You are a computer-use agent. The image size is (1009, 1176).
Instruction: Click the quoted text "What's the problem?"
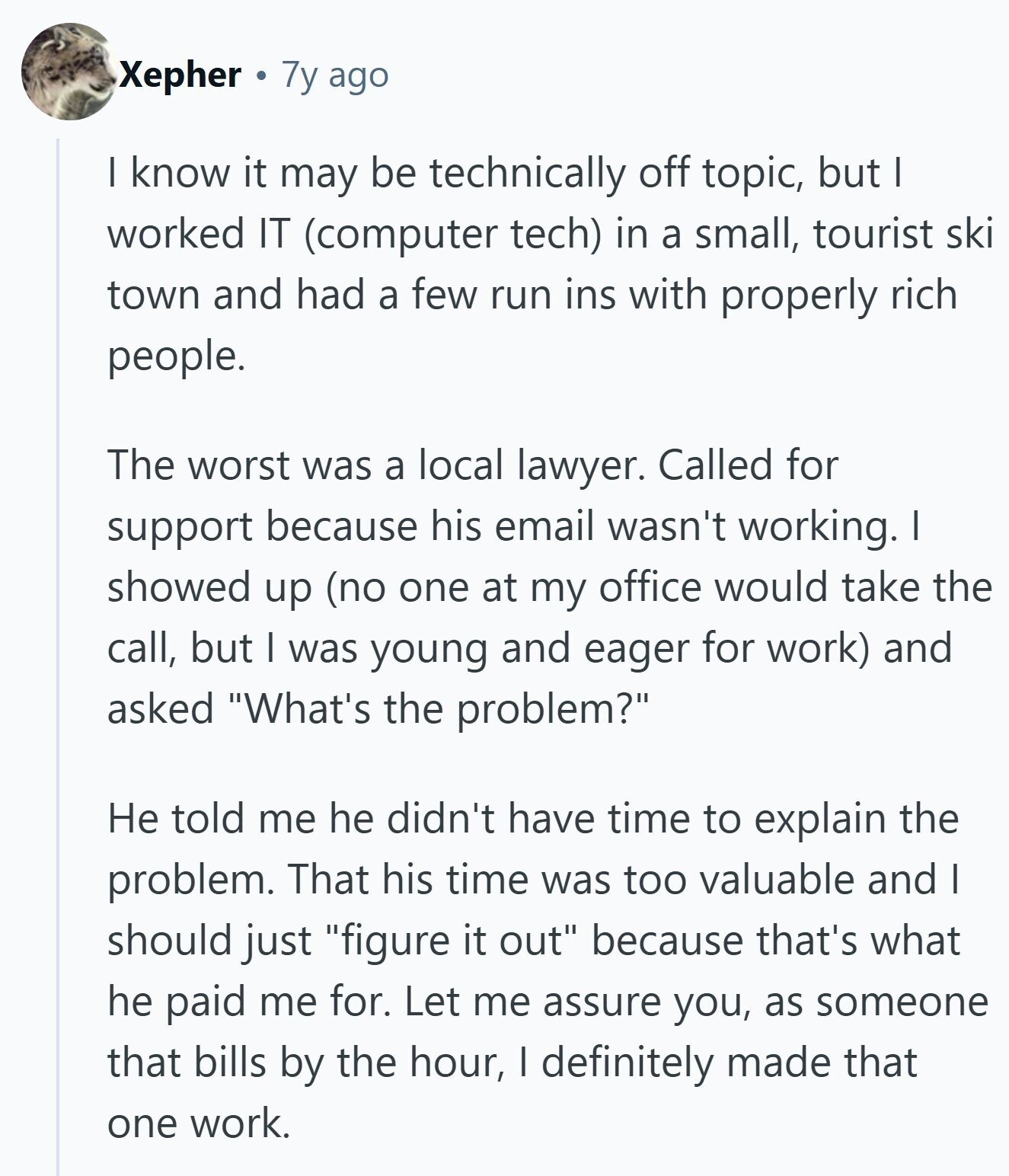tap(440, 709)
